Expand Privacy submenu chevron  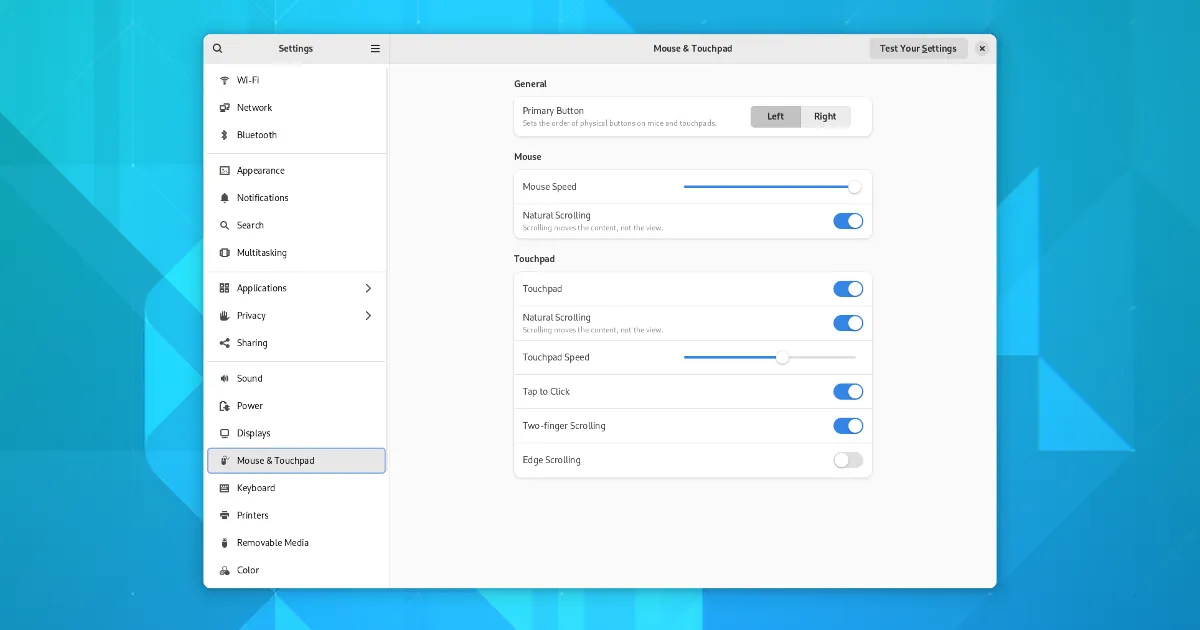tap(368, 316)
